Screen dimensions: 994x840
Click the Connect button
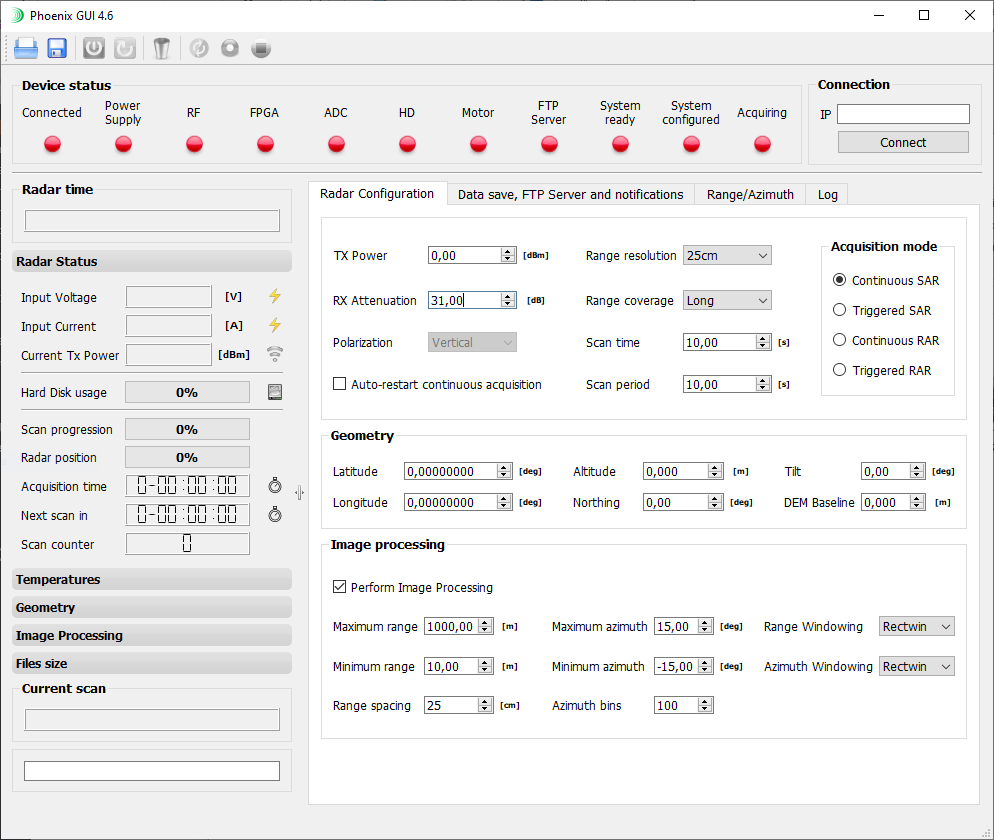[x=903, y=142]
